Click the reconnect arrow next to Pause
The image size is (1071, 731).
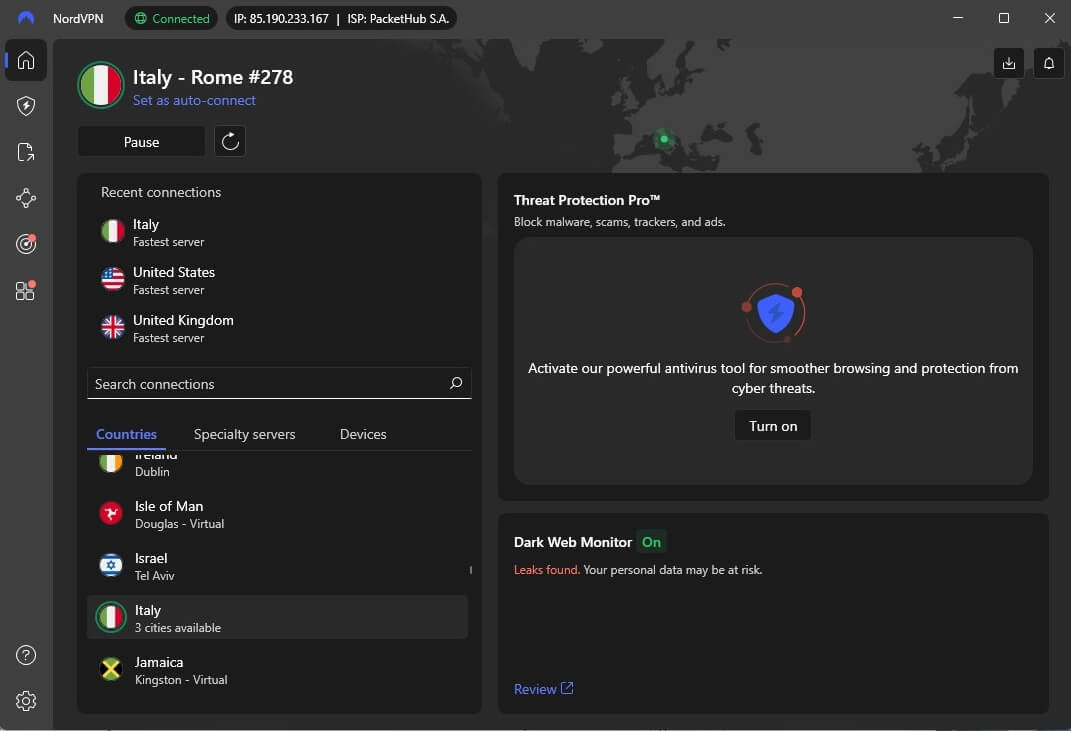point(230,141)
